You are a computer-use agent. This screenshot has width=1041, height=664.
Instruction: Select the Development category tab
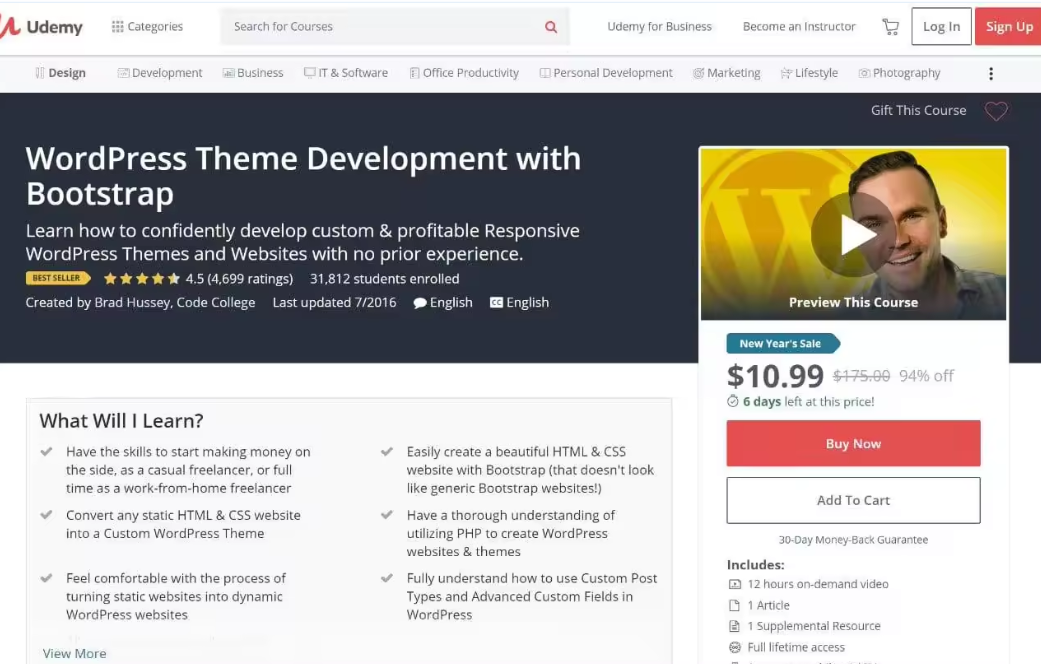click(160, 73)
